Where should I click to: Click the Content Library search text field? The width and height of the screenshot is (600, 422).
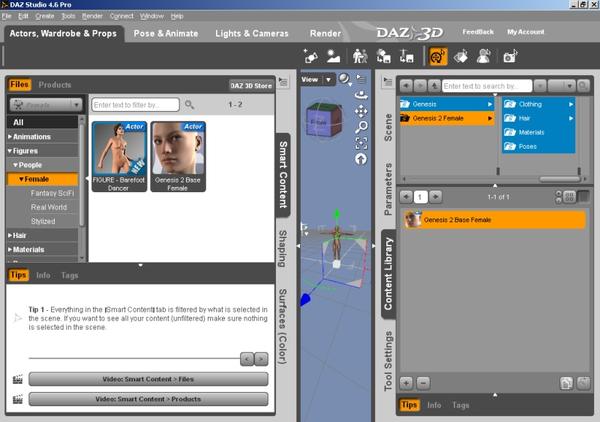(487, 86)
